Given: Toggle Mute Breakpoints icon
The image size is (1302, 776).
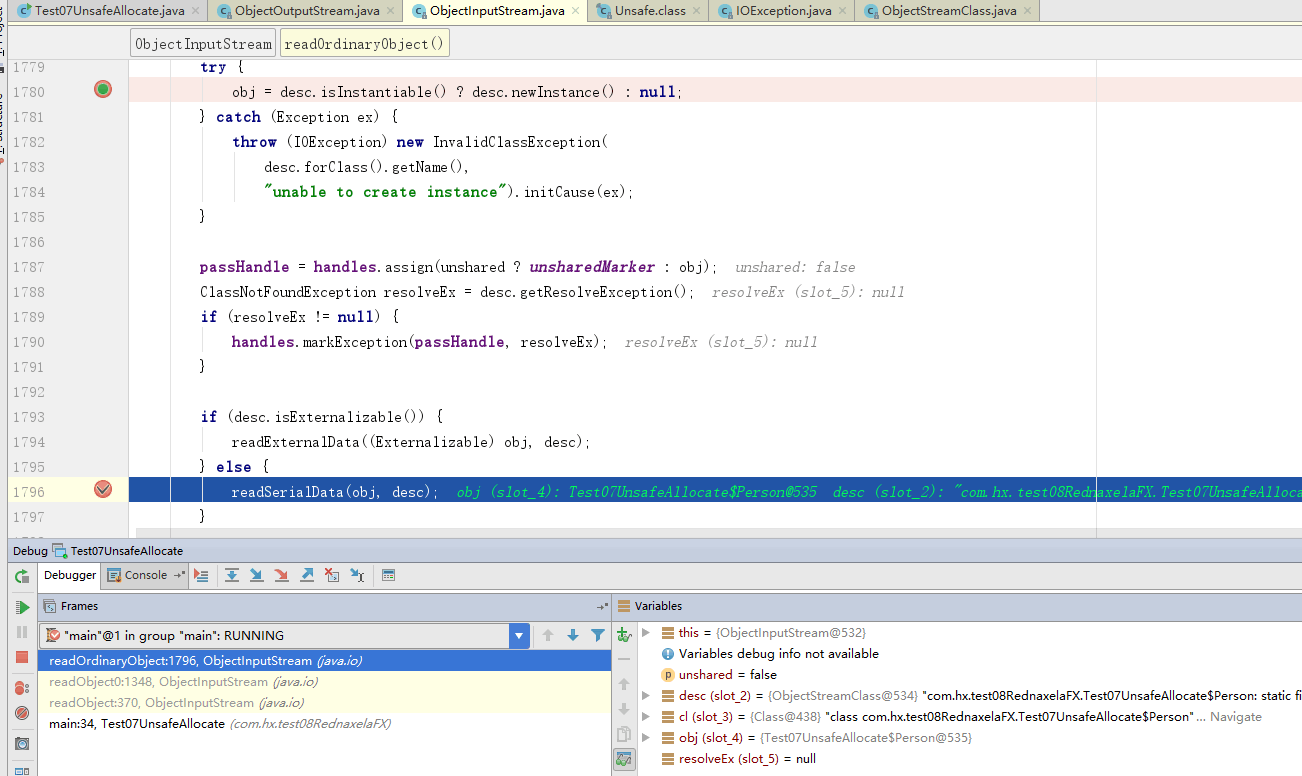Looking at the screenshot, I should pos(21,713).
